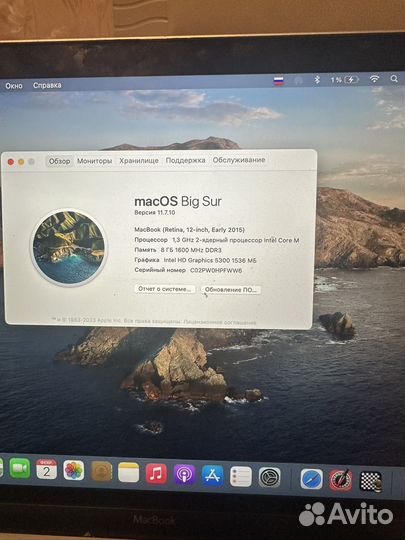This screenshot has height=540, width=405.
Task: Open Spotlight search magnifier icon
Action: (x=394, y=79)
